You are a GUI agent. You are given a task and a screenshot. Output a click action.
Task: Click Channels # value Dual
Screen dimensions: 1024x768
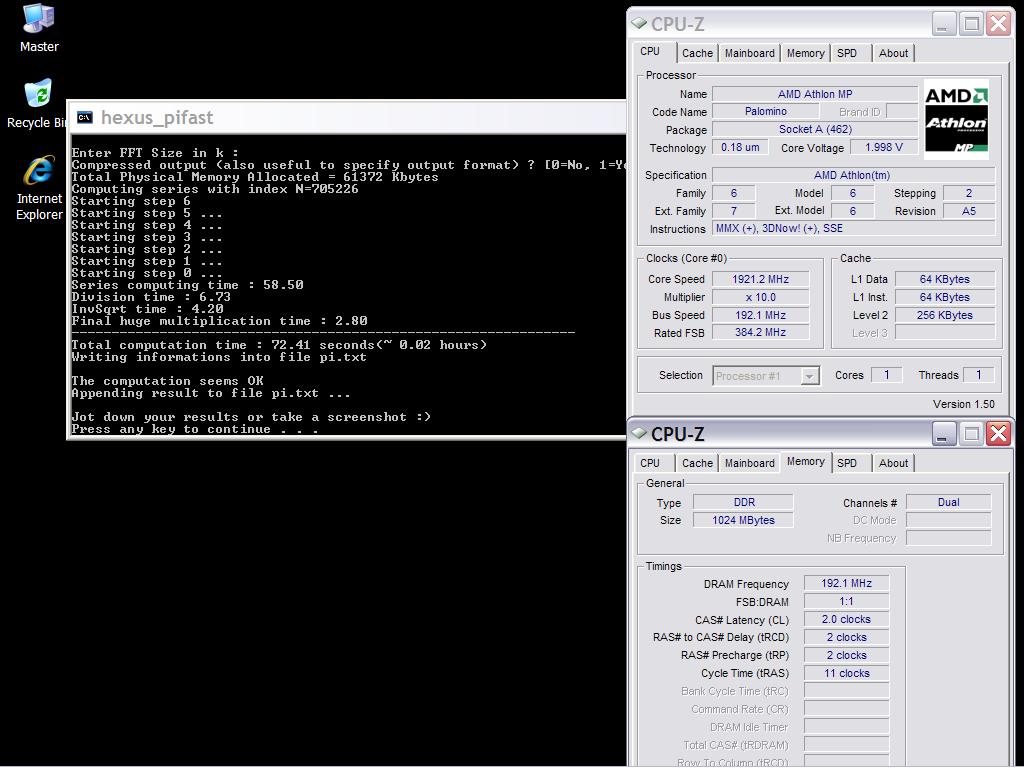[x=948, y=502]
